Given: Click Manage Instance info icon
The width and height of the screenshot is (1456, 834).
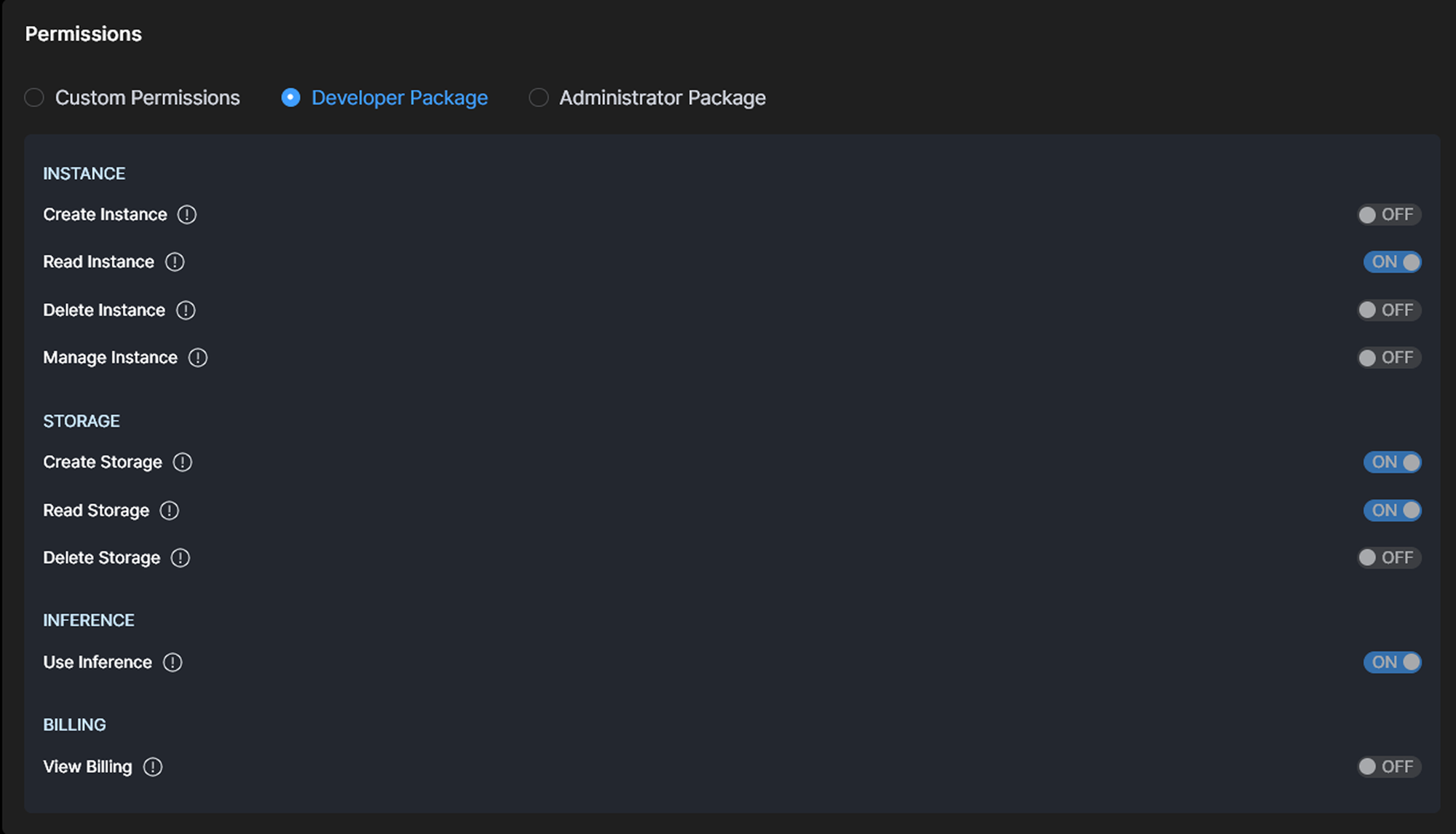Looking at the screenshot, I should (198, 358).
